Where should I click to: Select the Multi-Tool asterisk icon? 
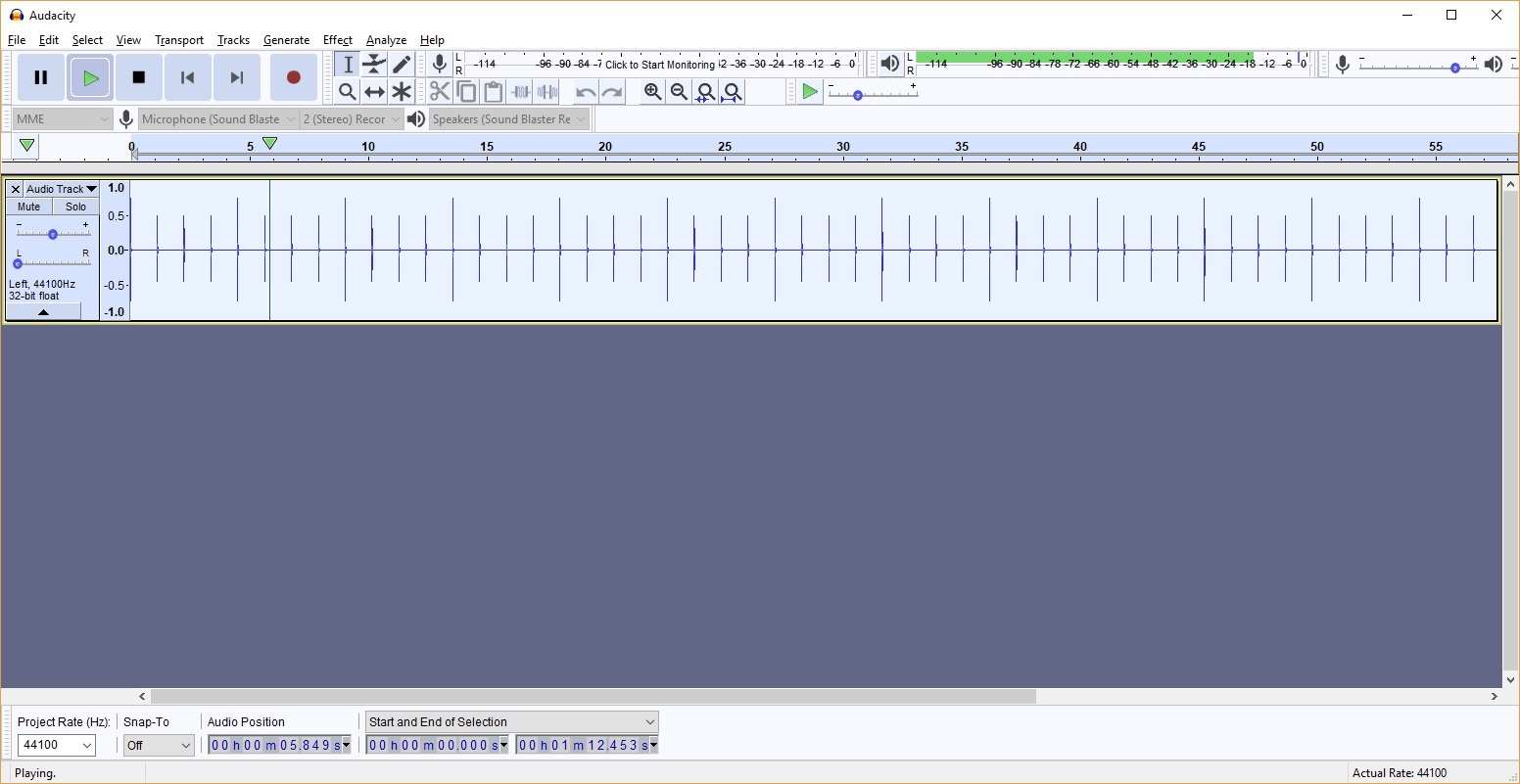click(402, 92)
